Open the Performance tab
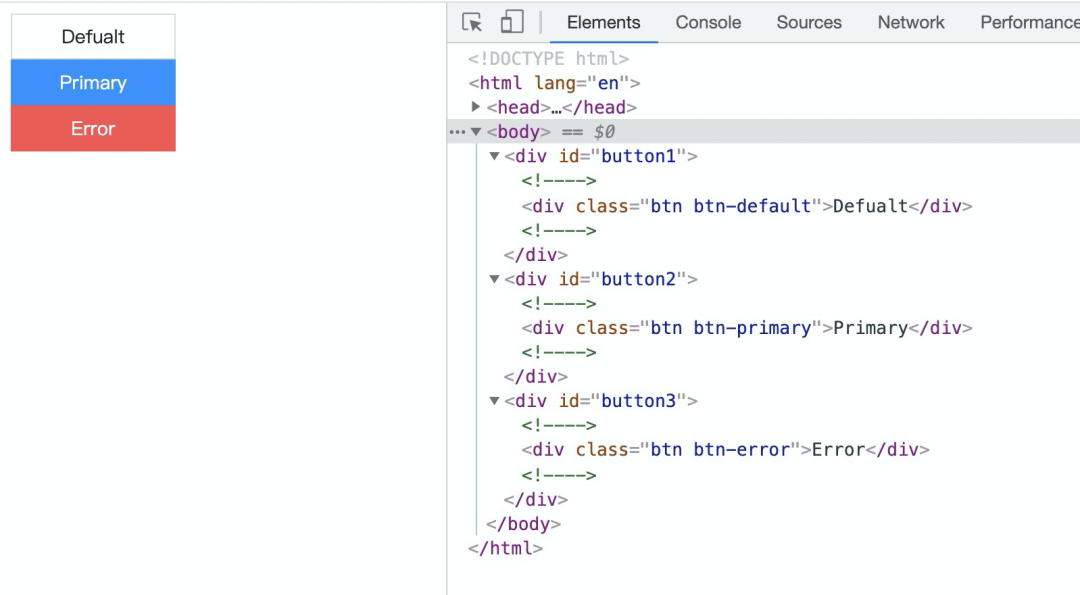Screen dimensions: 1080x595 pos(1028,22)
